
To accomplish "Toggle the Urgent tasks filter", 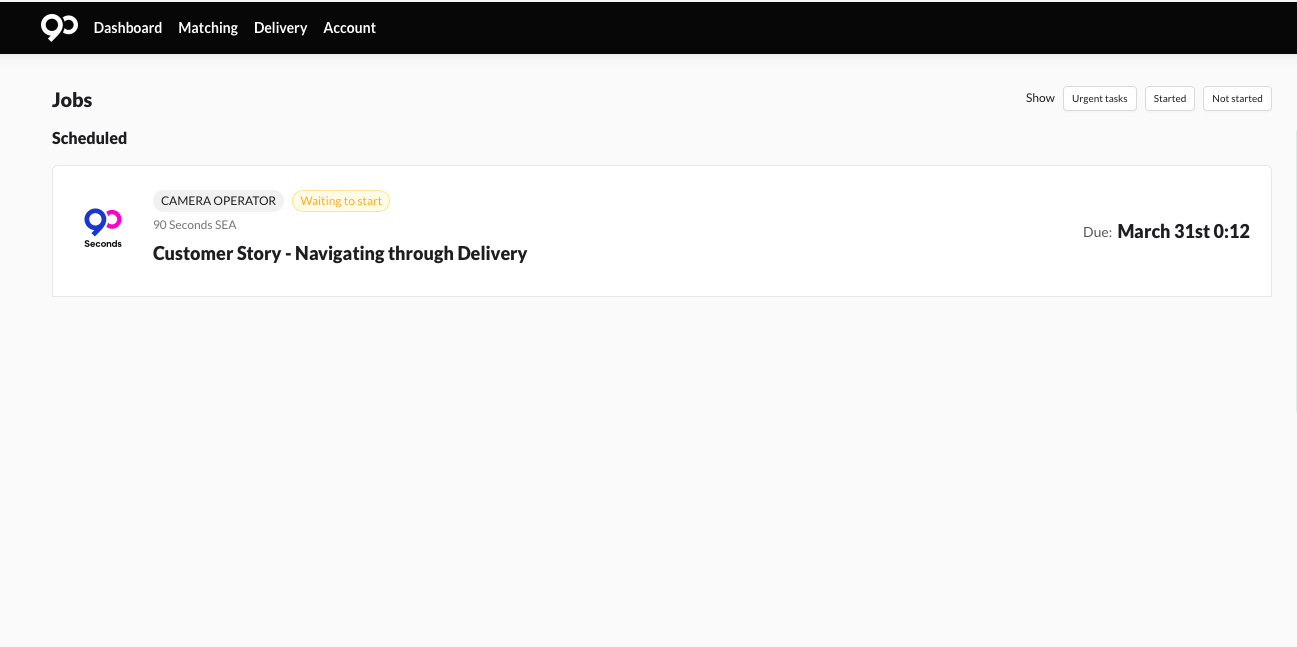I will pyautogui.click(x=1099, y=99).
